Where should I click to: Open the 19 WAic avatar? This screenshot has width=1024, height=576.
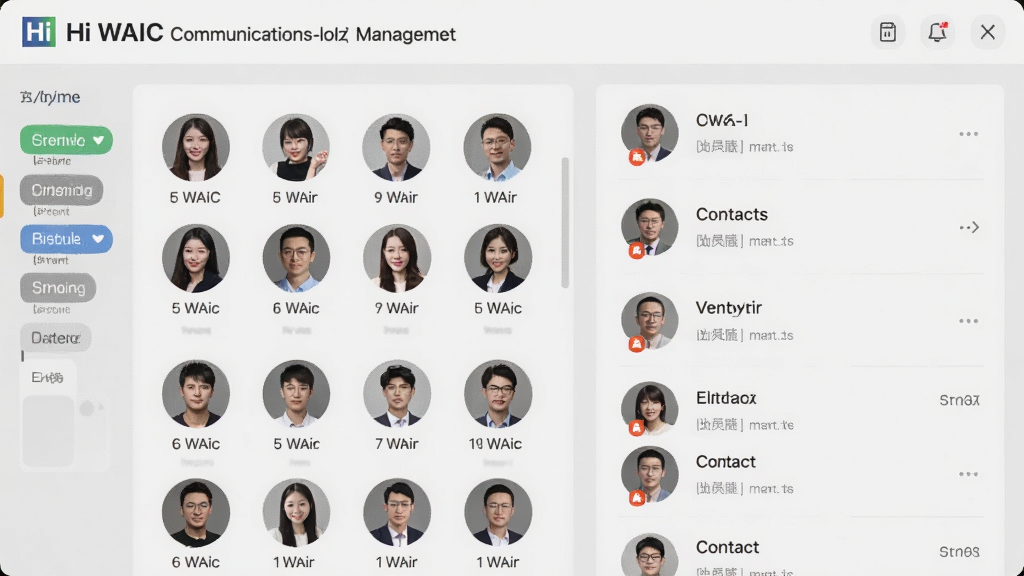[x=498, y=394]
